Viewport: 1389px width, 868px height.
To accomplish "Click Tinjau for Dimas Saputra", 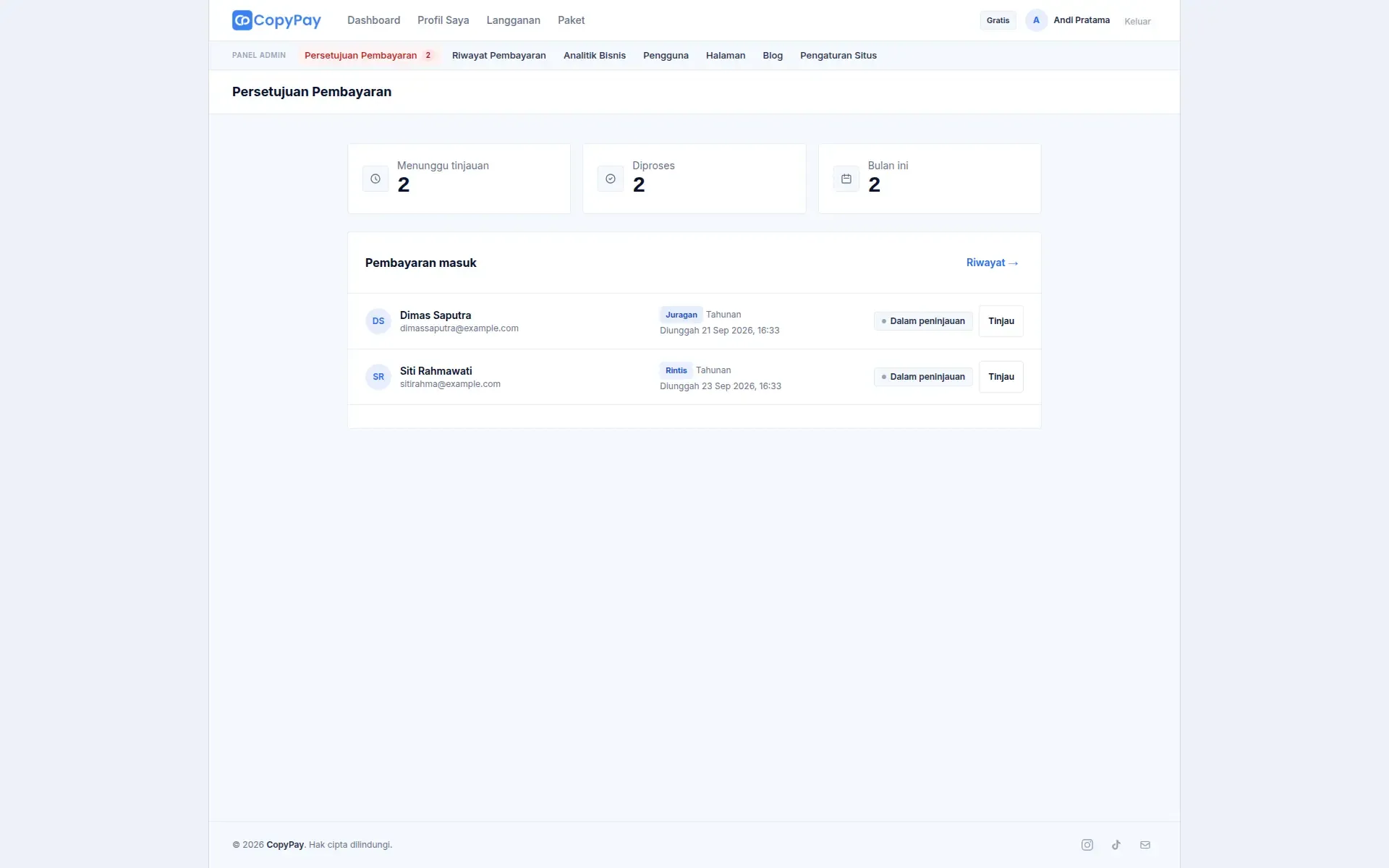I will [1001, 321].
